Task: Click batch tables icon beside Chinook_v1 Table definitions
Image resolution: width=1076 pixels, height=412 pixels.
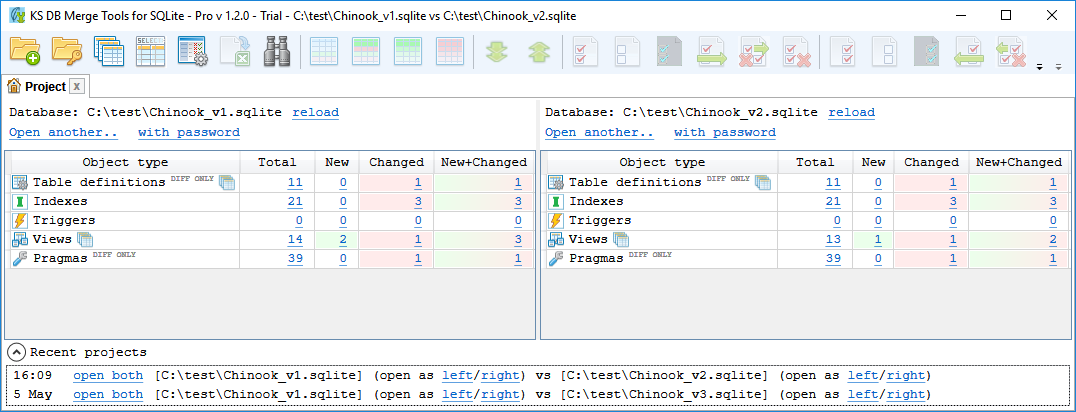Action: point(227,182)
